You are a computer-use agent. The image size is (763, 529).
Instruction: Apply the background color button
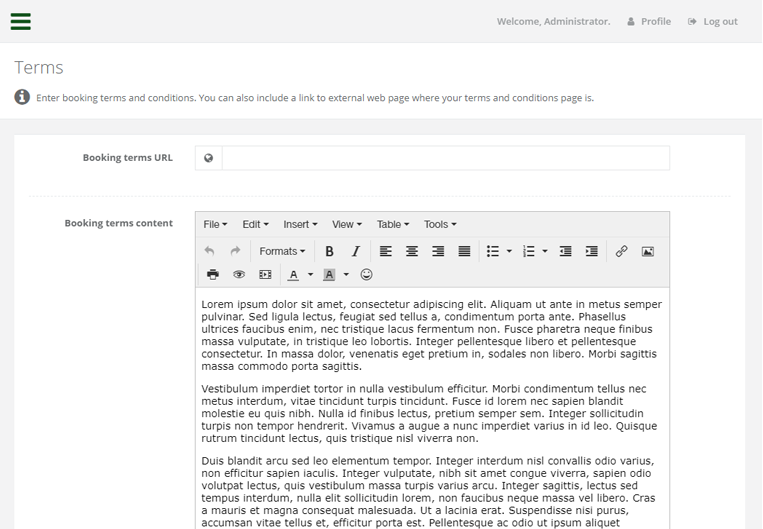coord(329,274)
